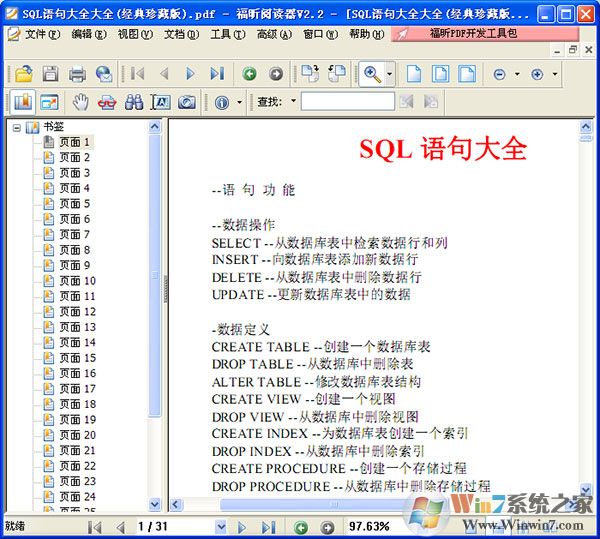
Task: Select bookmark 页面 10
Action: (x=77, y=281)
